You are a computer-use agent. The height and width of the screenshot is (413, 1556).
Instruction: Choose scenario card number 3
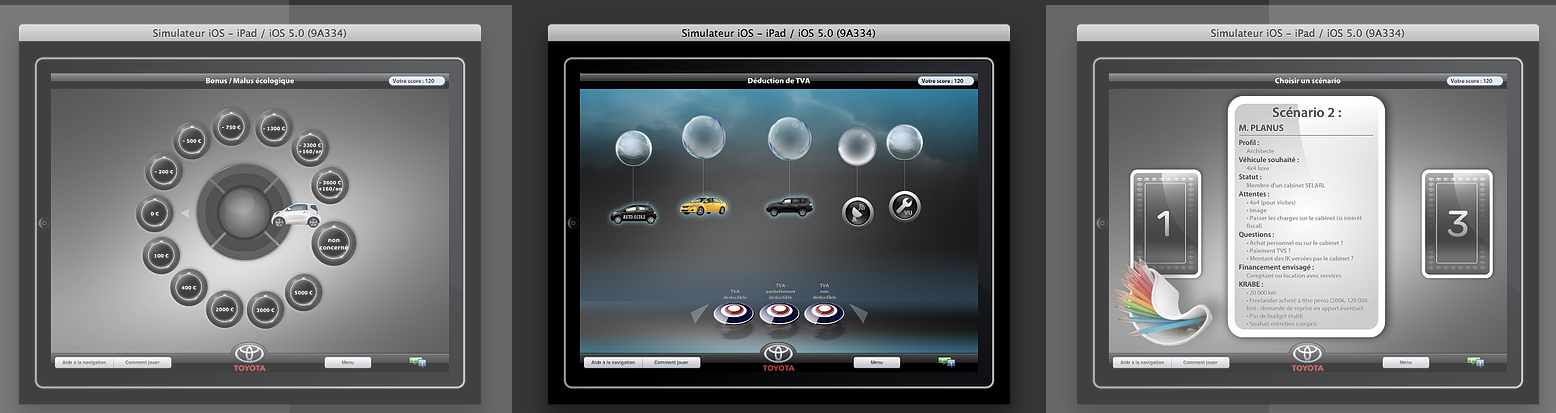[1457, 223]
